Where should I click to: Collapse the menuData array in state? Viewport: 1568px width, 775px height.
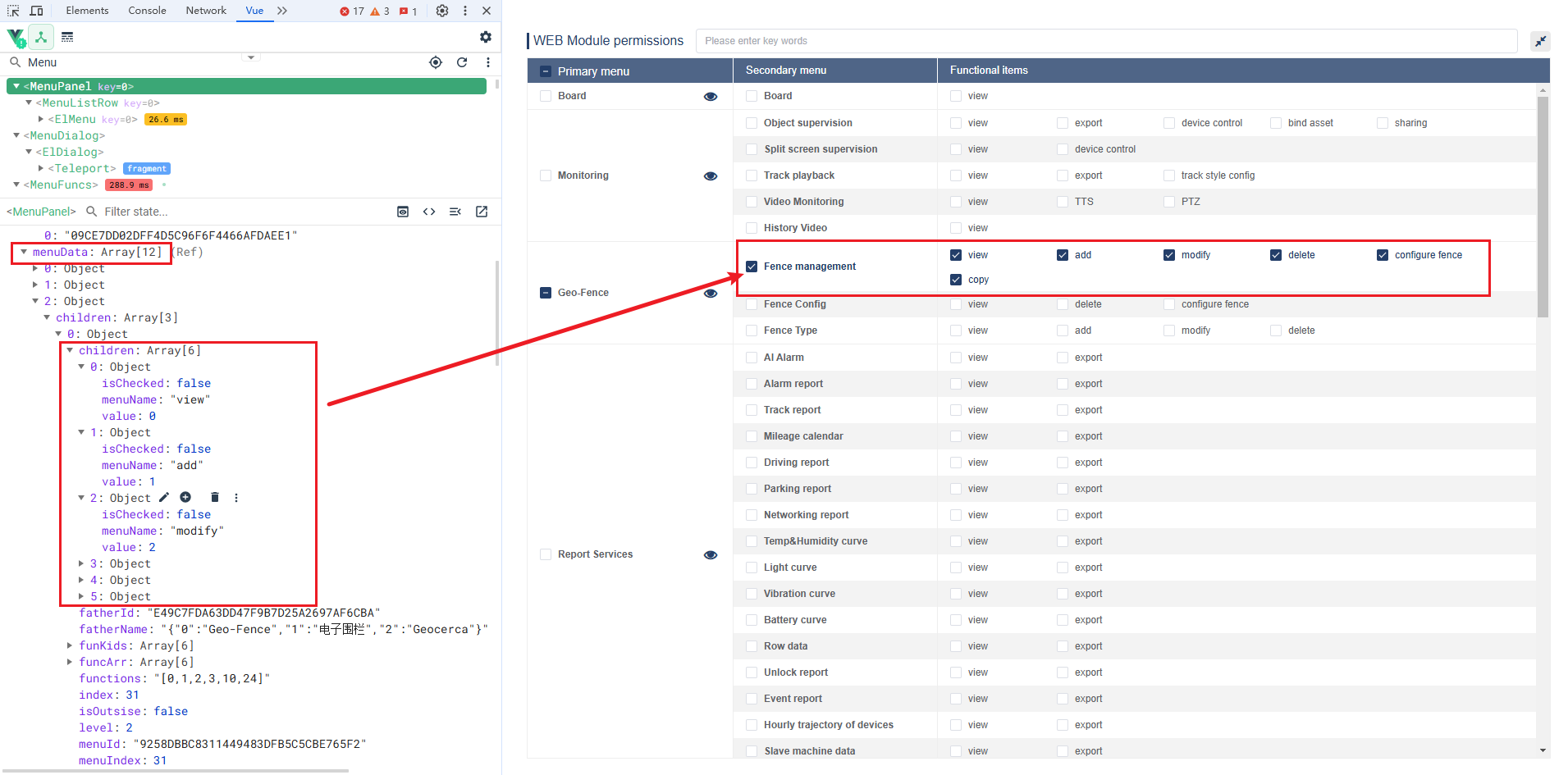[x=24, y=252]
